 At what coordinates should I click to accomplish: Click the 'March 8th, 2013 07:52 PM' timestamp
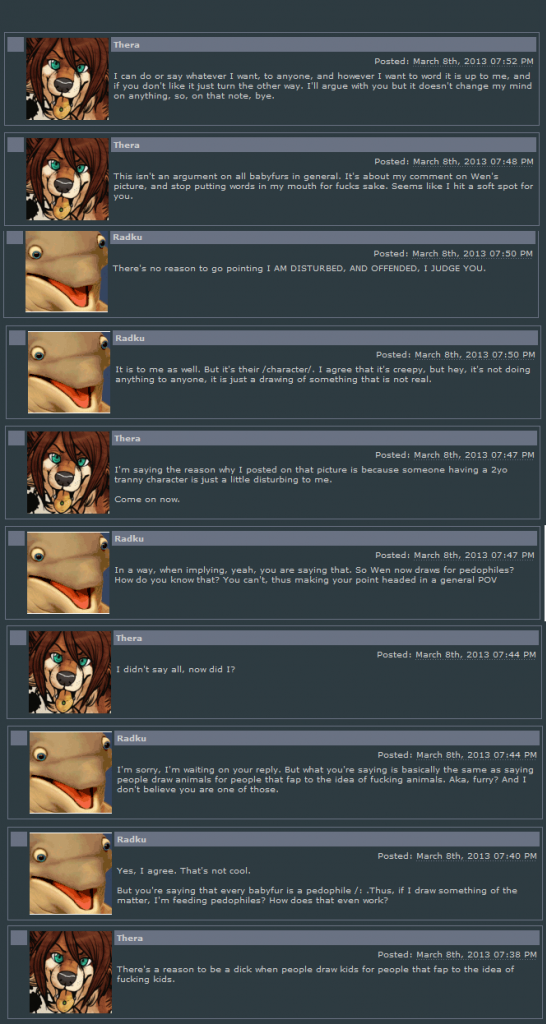tap(473, 61)
